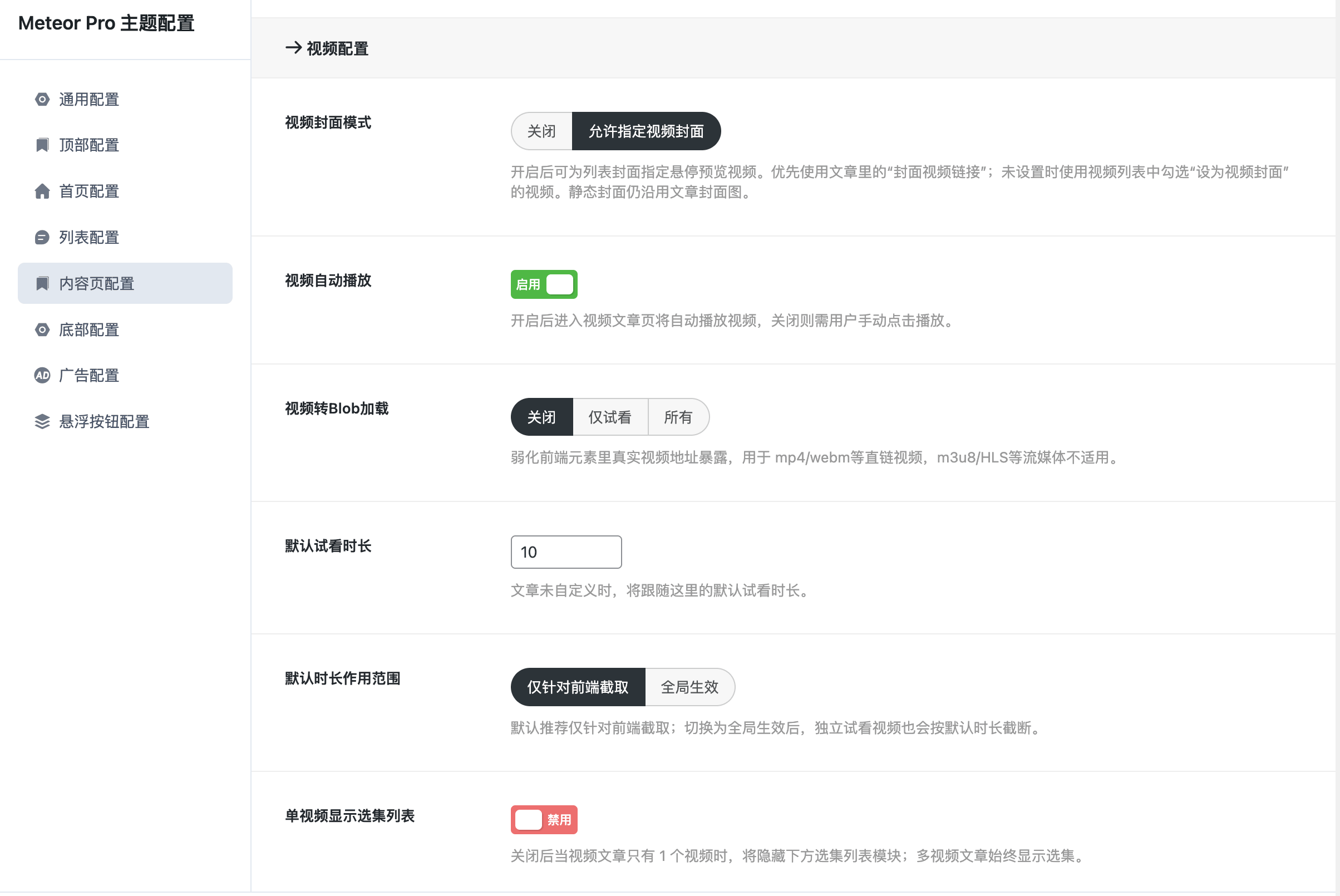Click the AD icon beside 广告配置
This screenshot has width=1340, height=896.
42,376
